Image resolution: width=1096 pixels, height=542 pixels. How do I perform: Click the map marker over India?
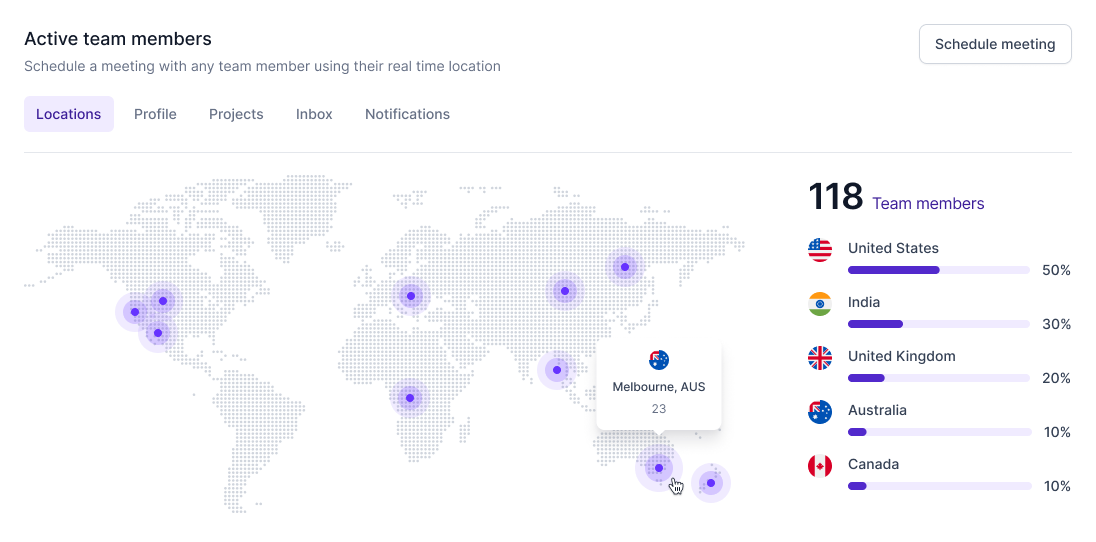pos(556,370)
